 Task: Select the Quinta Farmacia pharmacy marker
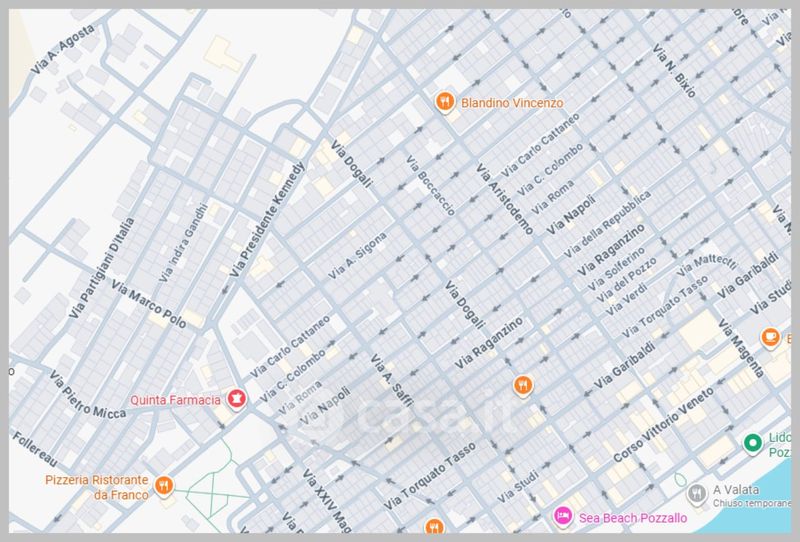coord(236,400)
